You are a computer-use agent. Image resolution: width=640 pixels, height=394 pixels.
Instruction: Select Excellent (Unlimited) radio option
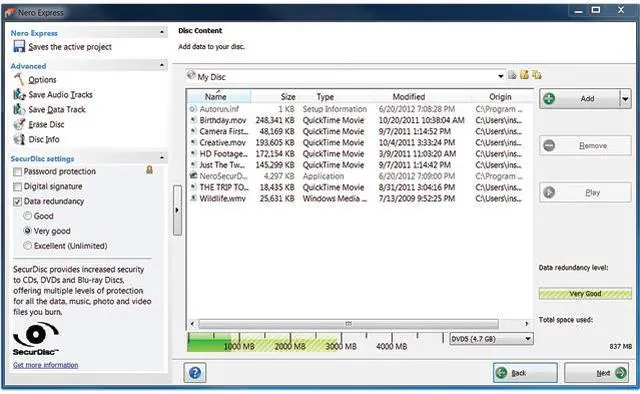(27, 245)
